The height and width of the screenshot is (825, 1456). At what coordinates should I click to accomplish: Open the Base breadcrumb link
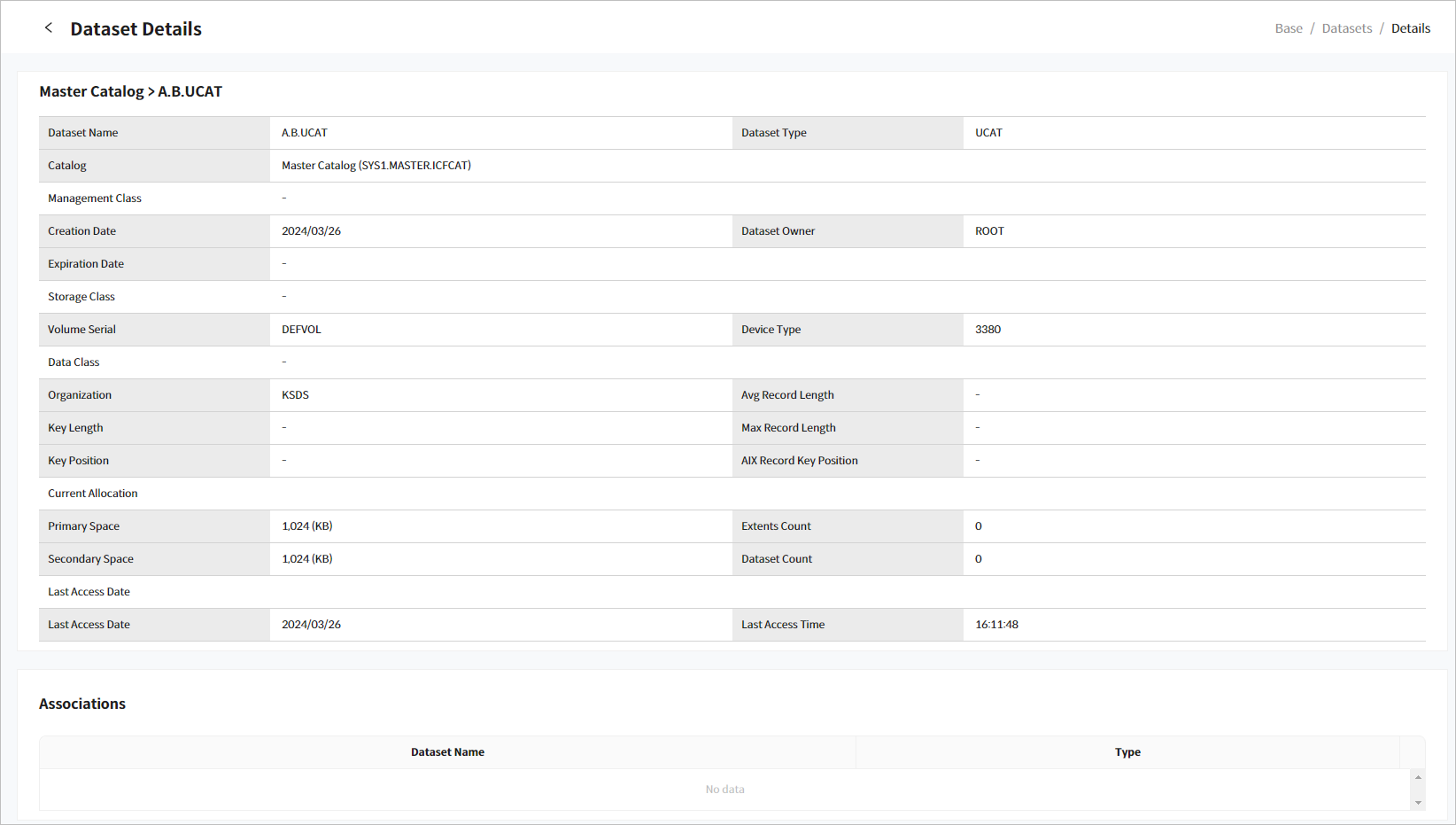pyautogui.click(x=1289, y=27)
